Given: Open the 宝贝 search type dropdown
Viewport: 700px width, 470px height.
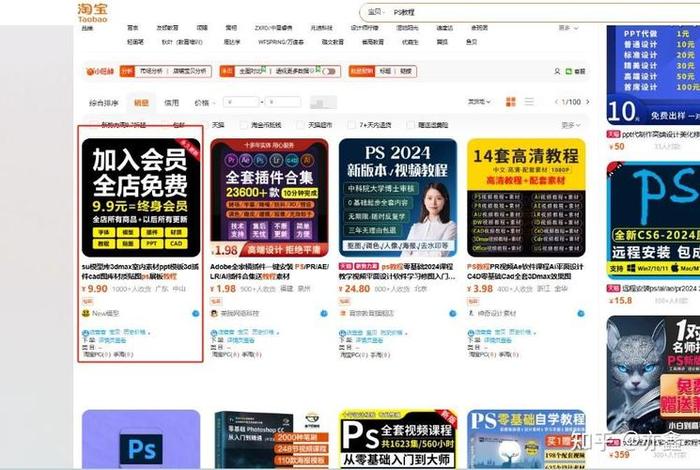Looking at the screenshot, I should pyautogui.click(x=376, y=12).
